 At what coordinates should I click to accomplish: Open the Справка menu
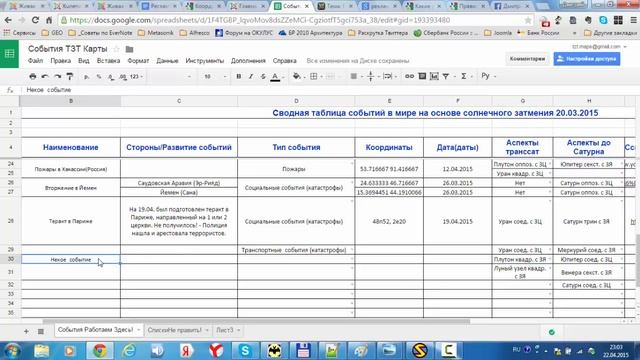tap(284, 60)
